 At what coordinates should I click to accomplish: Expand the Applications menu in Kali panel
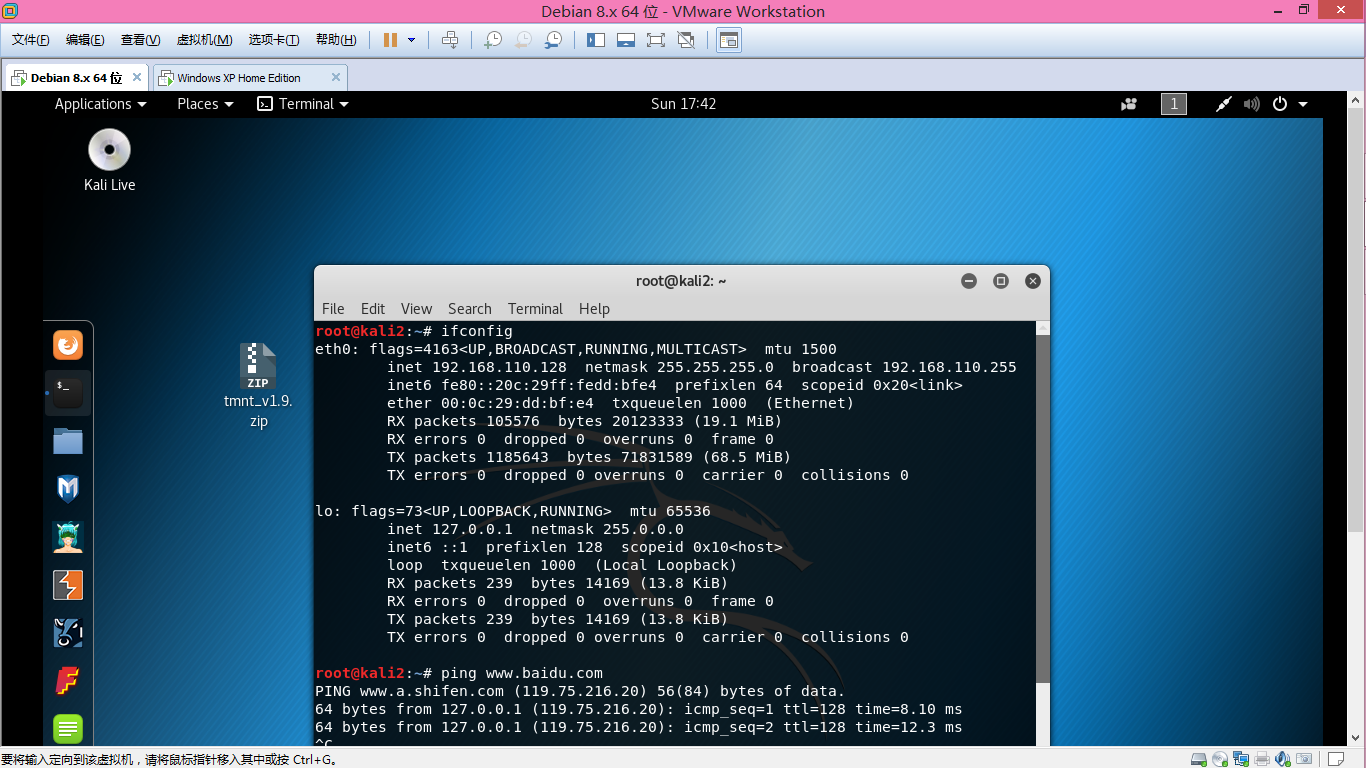[100, 104]
